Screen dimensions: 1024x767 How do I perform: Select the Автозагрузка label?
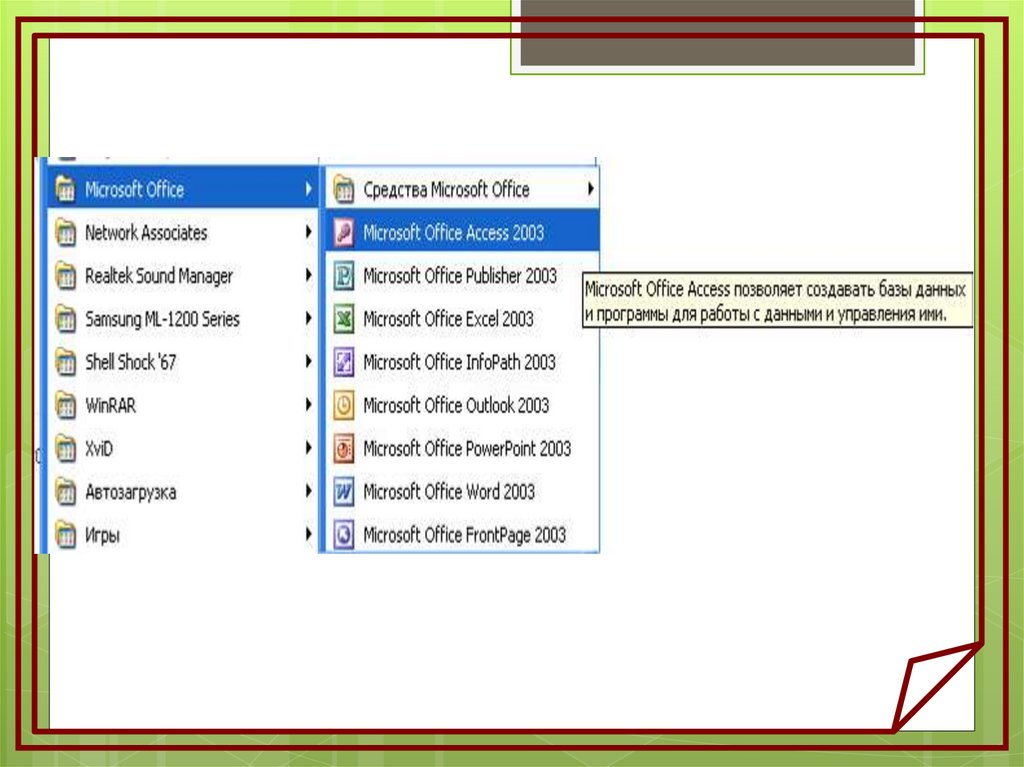(x=131, y=492)
